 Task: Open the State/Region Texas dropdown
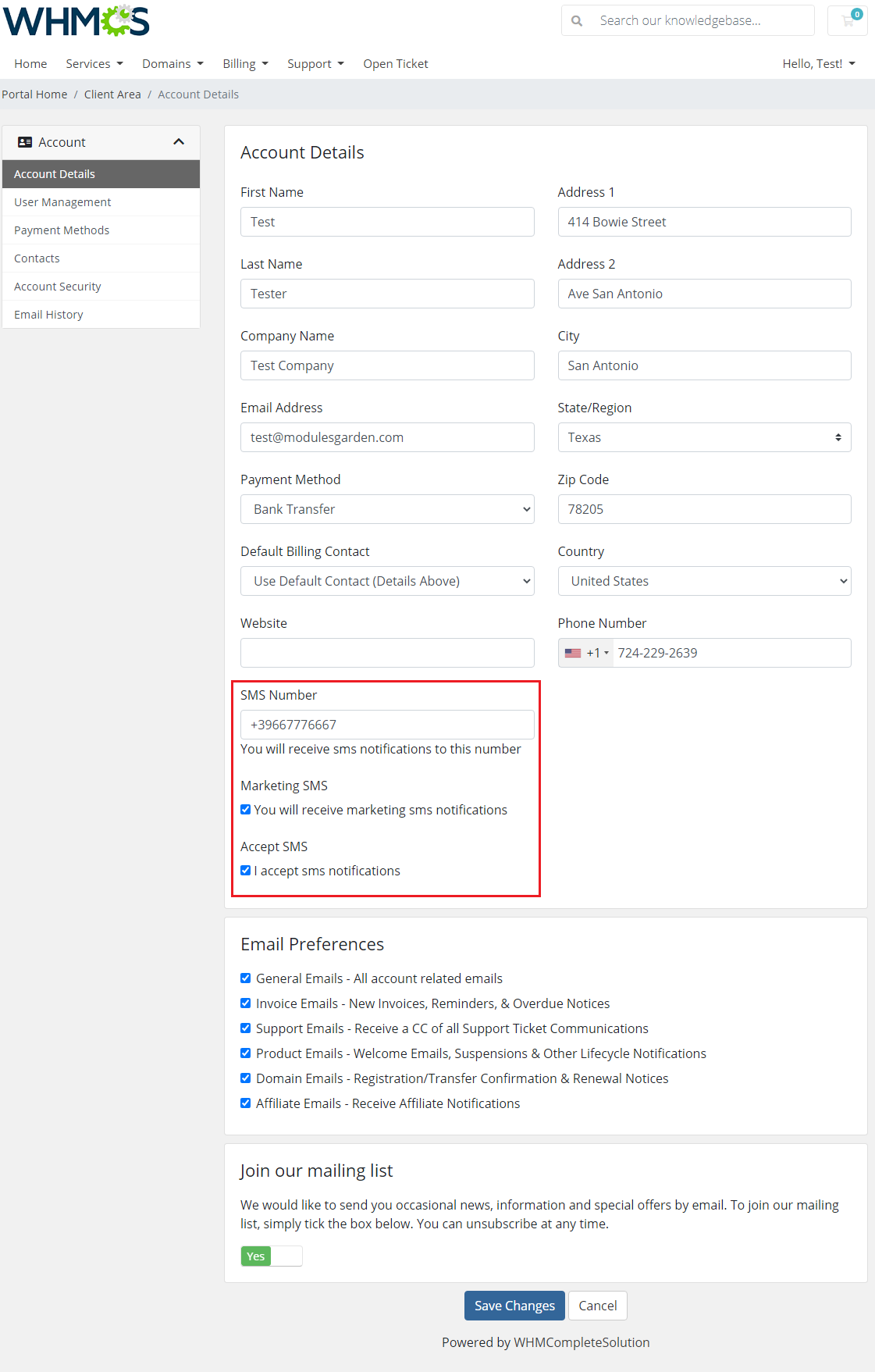704,437
